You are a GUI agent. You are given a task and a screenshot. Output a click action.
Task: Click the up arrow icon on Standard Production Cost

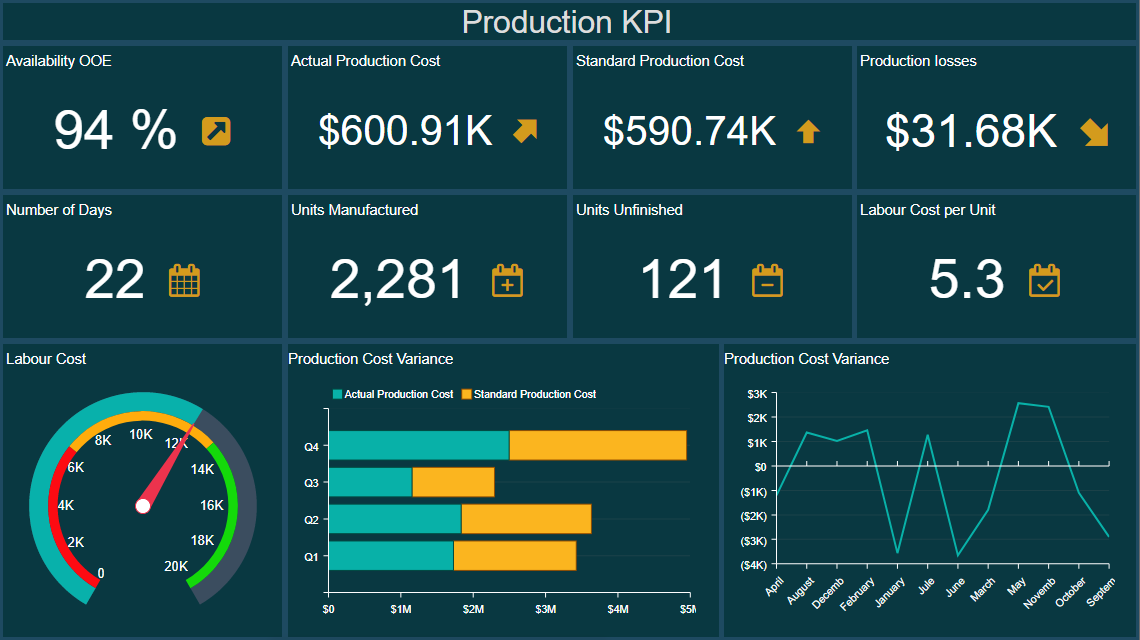[x=808, y=130]
